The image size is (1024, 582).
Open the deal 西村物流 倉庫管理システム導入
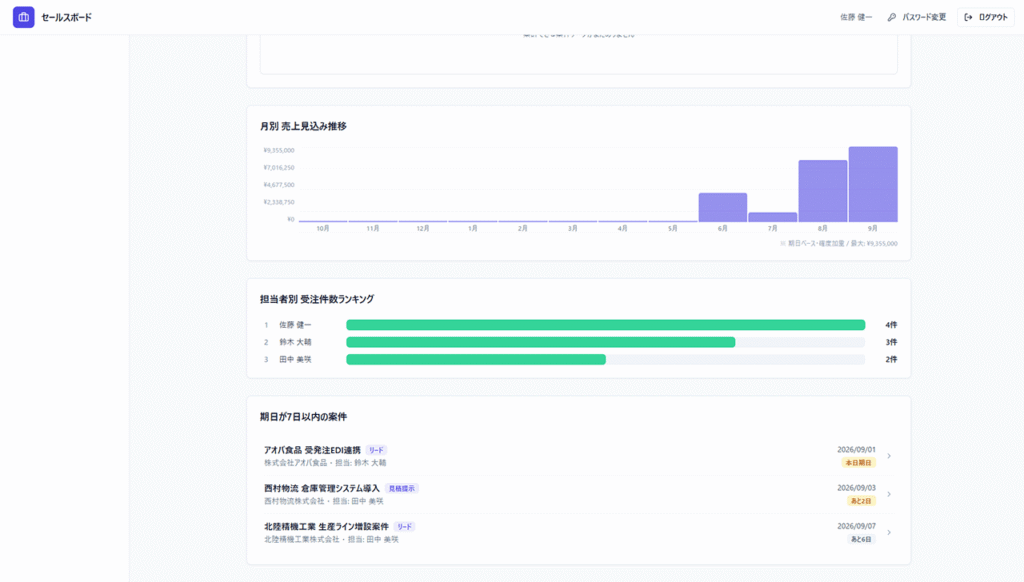pos(321,488)
